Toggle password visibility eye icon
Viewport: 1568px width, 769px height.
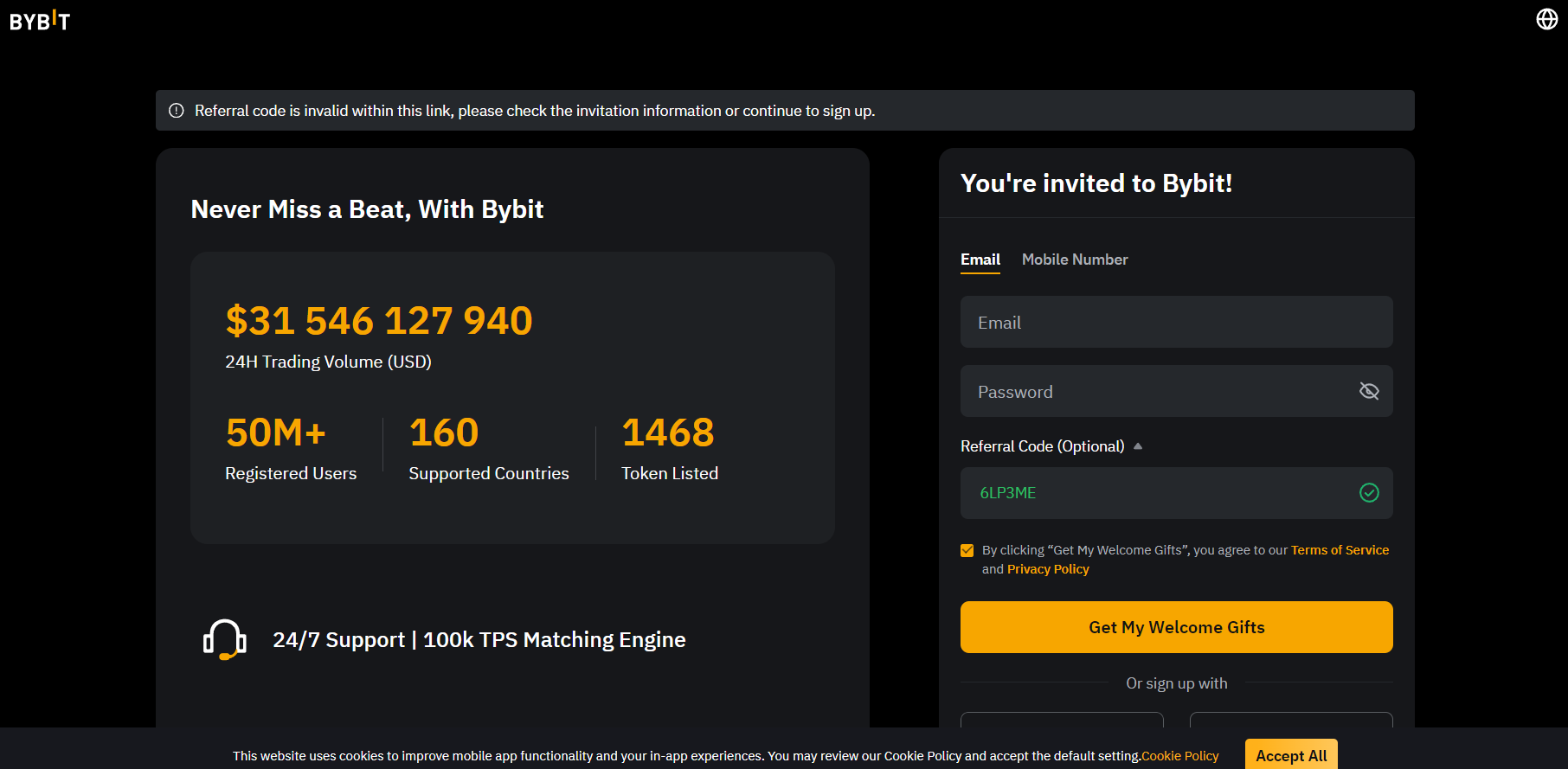pos(1369,391)
